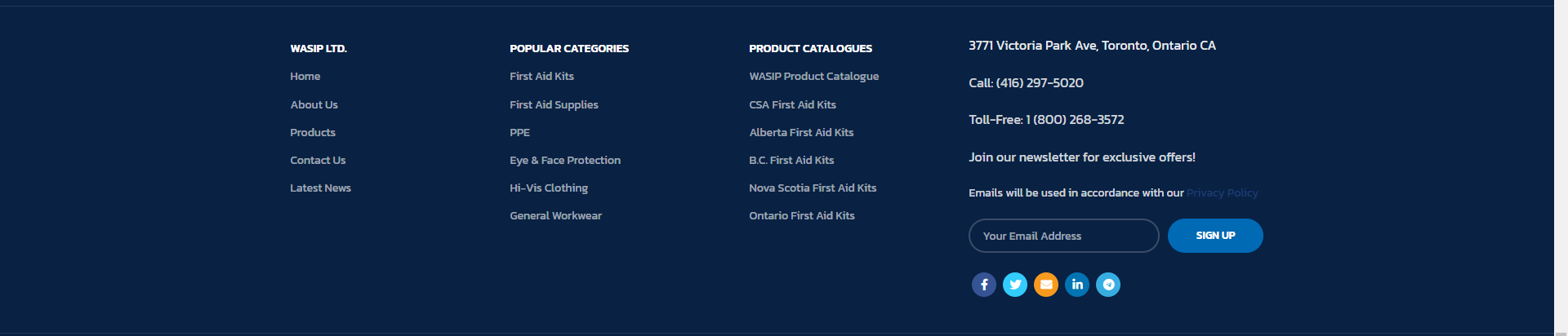Screen dimensions: 1568x336
Task: Open the LinkedIn social icon
Action: point(1077,285)
